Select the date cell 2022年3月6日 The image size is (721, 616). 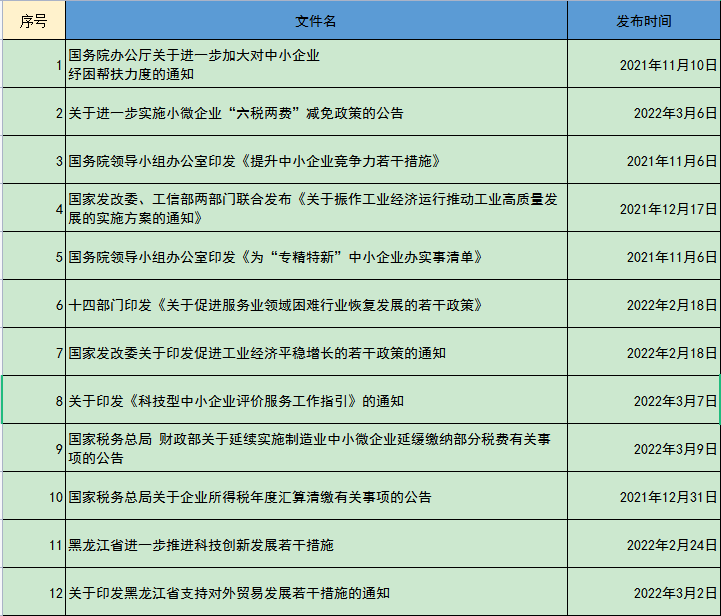coord(643,113)
